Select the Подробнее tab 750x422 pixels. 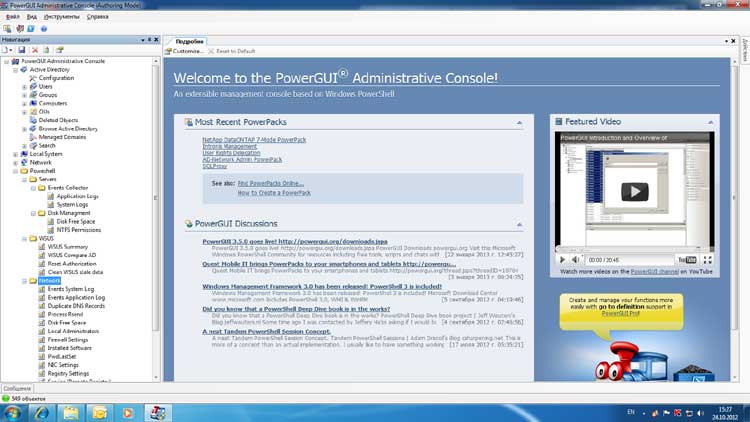[x=189, y=42]
